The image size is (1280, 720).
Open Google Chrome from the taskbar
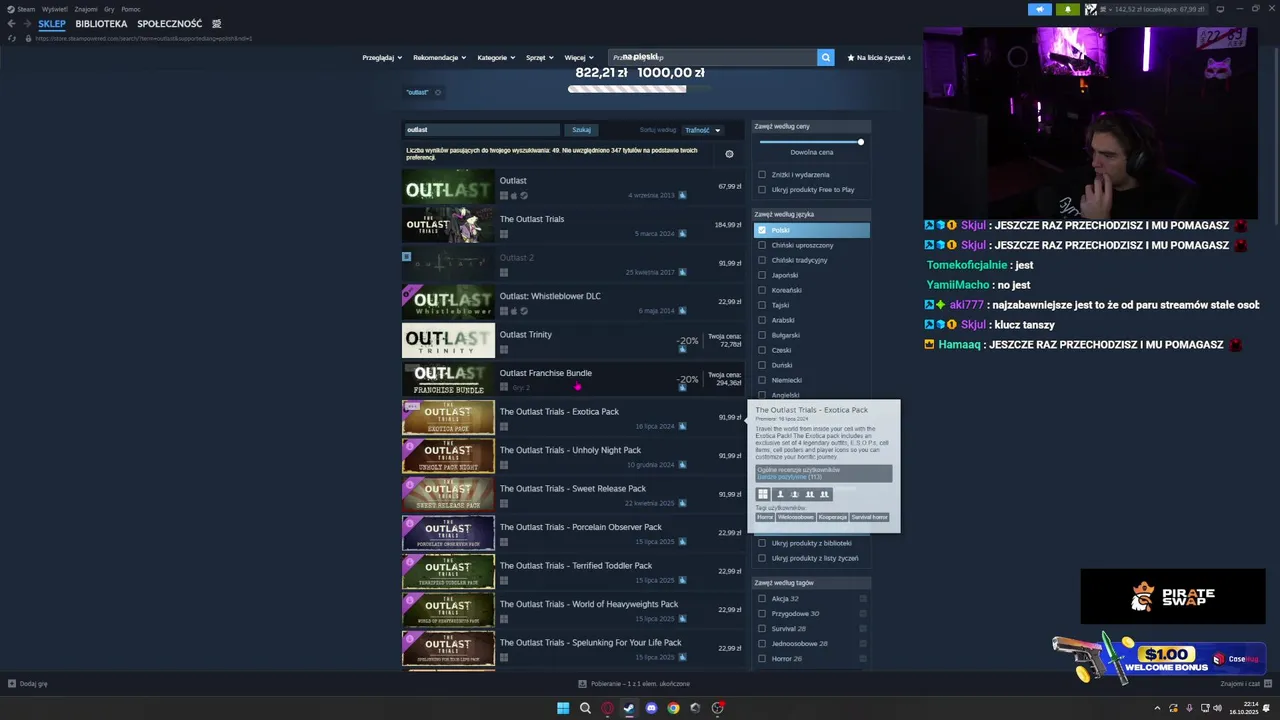[673, 708]
